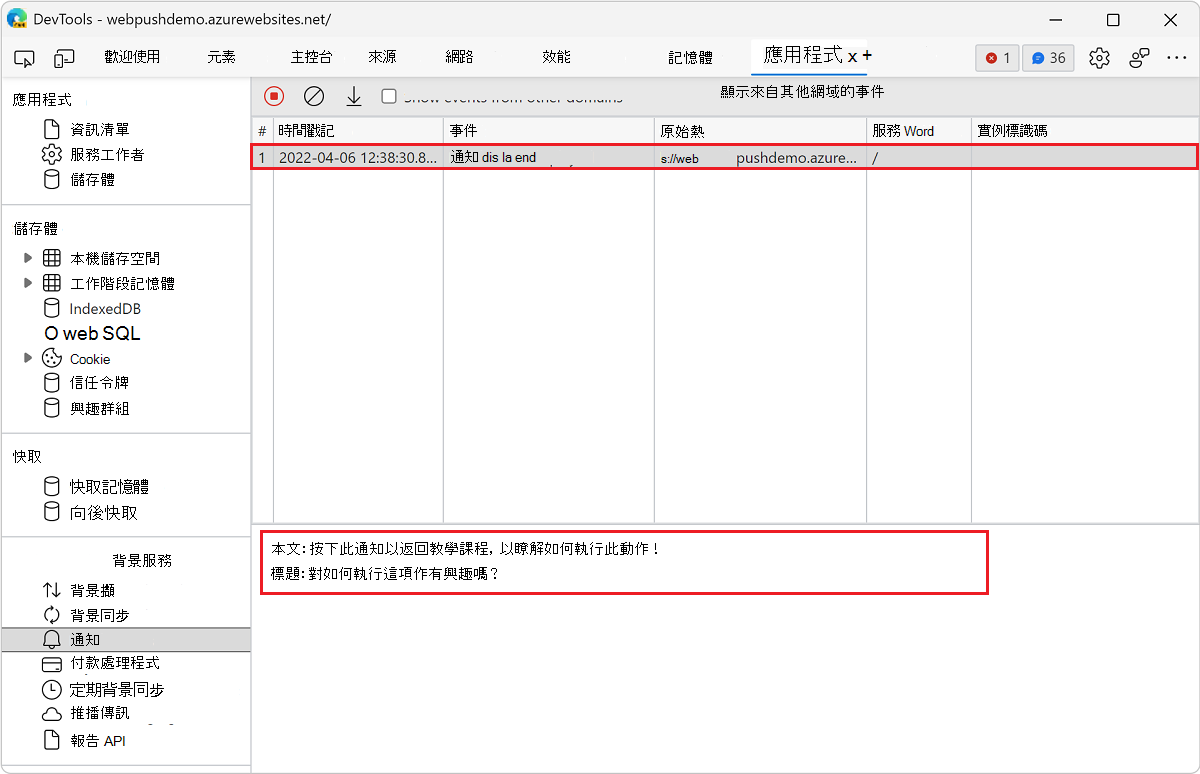Expand the 本機儲存空間 tree item
The image size is (1200, 774).
click(29, 257)
